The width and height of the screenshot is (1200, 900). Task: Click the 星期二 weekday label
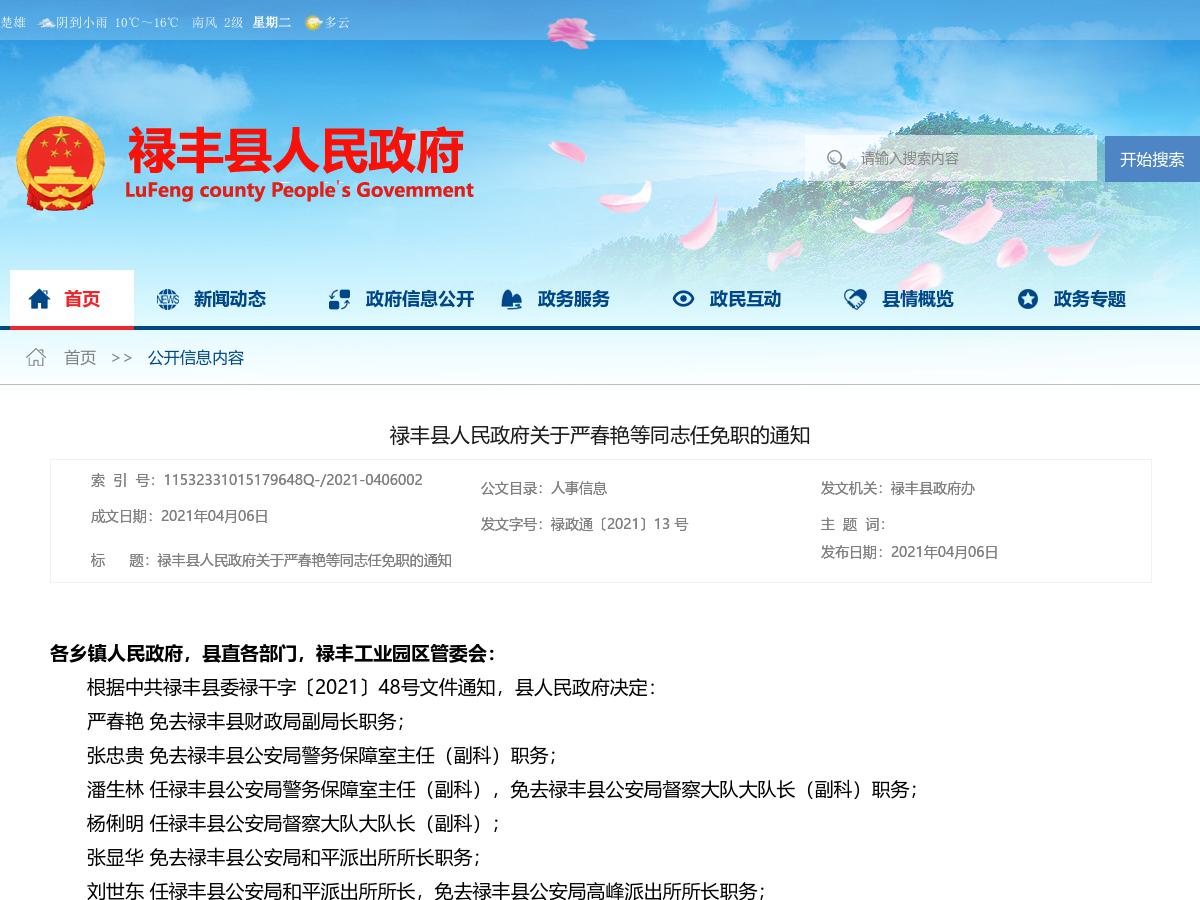272,22
